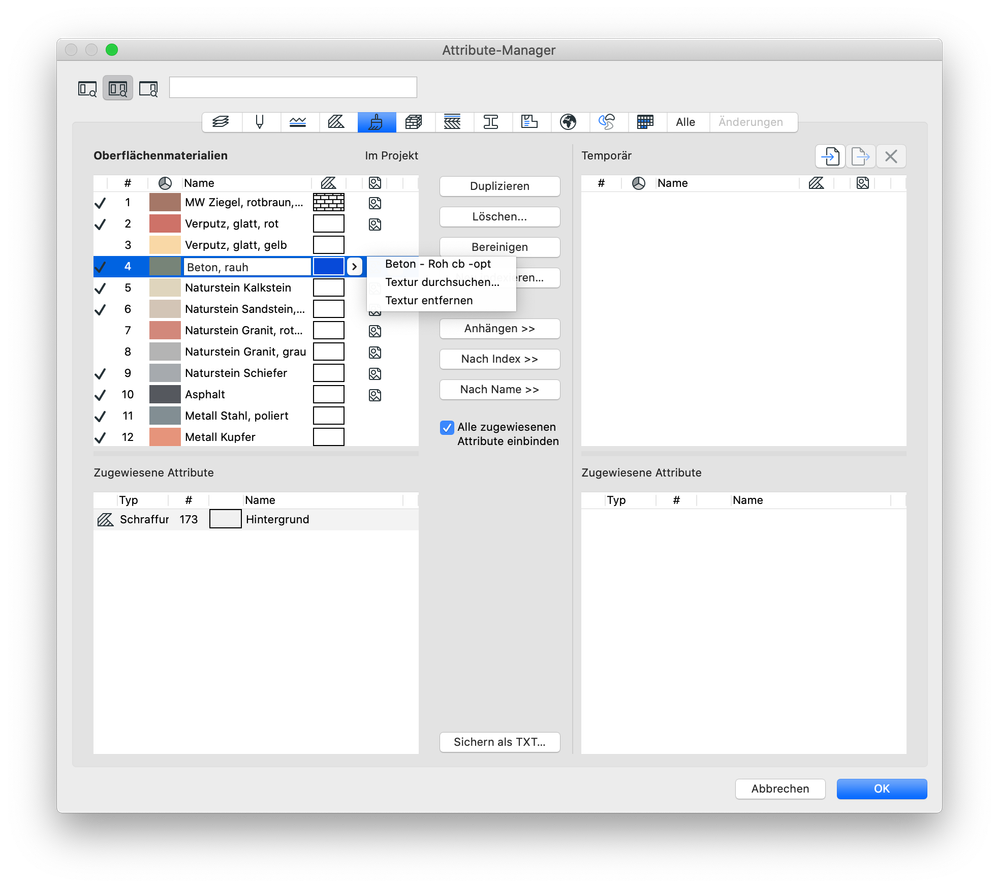Select 'Textur durchsuchen...' menu entry
The height and width of the screenshot is (888, 999).
[442, 282]
